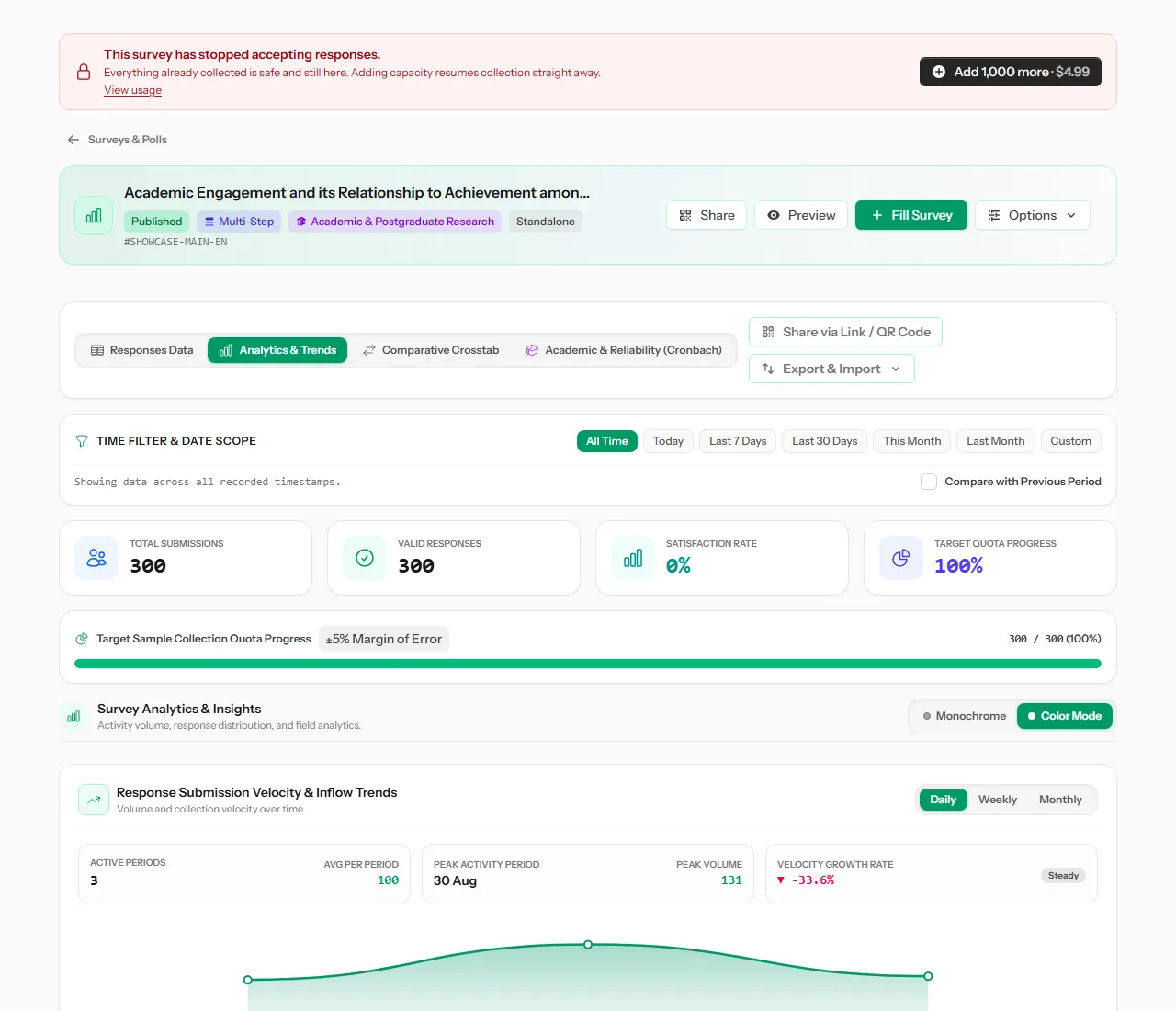The height and width of the screenshot is (1011, 1176).
Task: Switch to Comparative Crosstab tab
Action: (431, 350)
